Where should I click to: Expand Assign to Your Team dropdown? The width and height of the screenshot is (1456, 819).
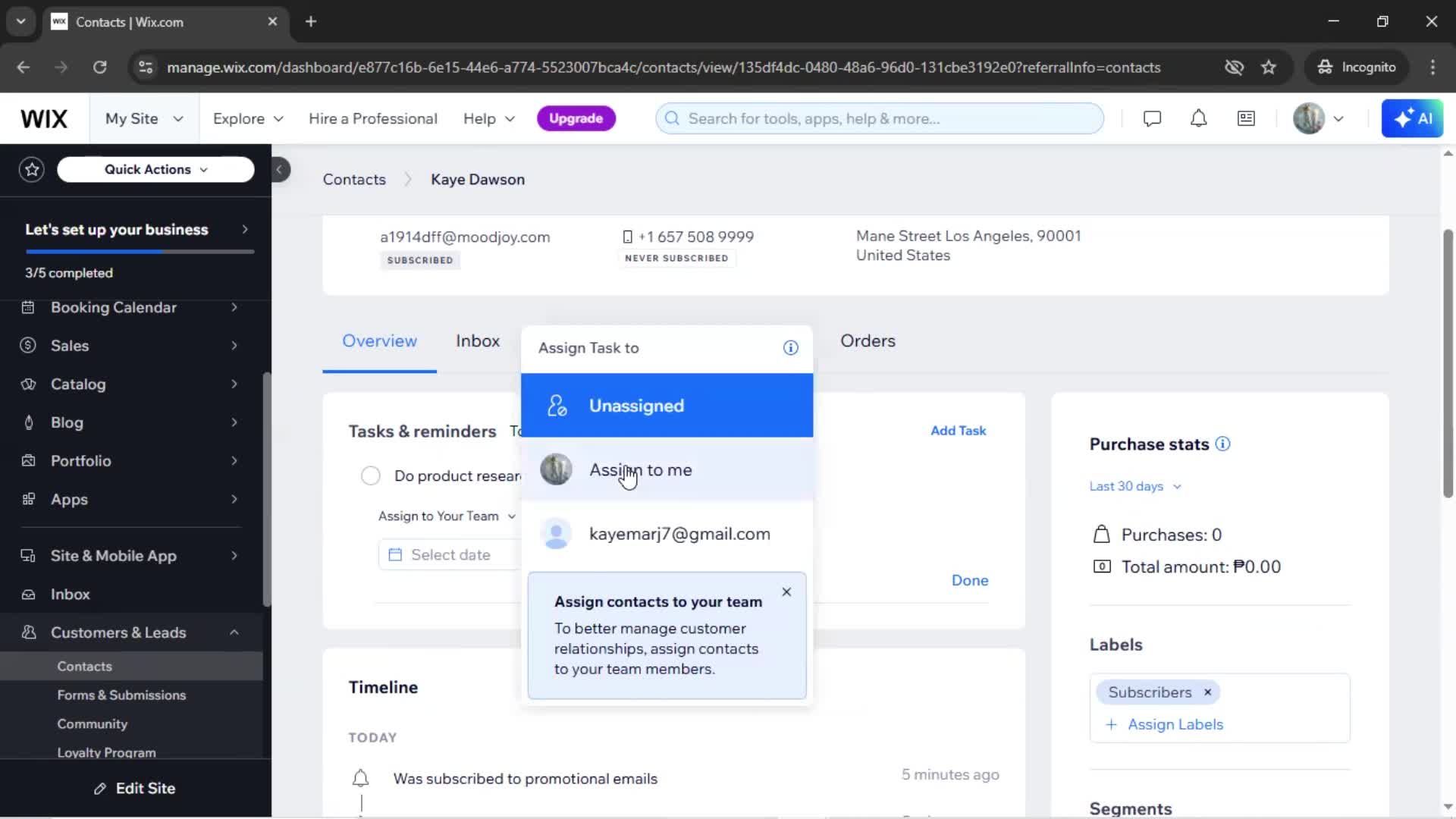point(447,516)
